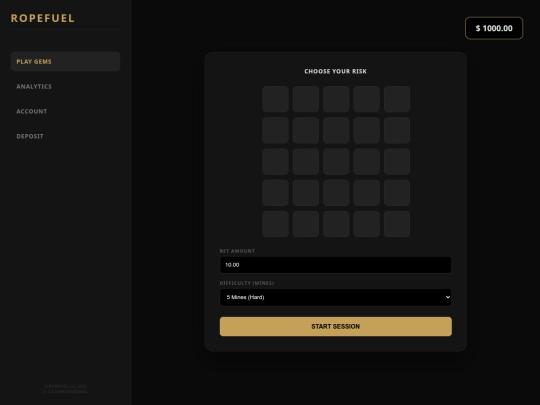The image size is (540, 405).
Task: Click the Start Session button
Action: 335,326
